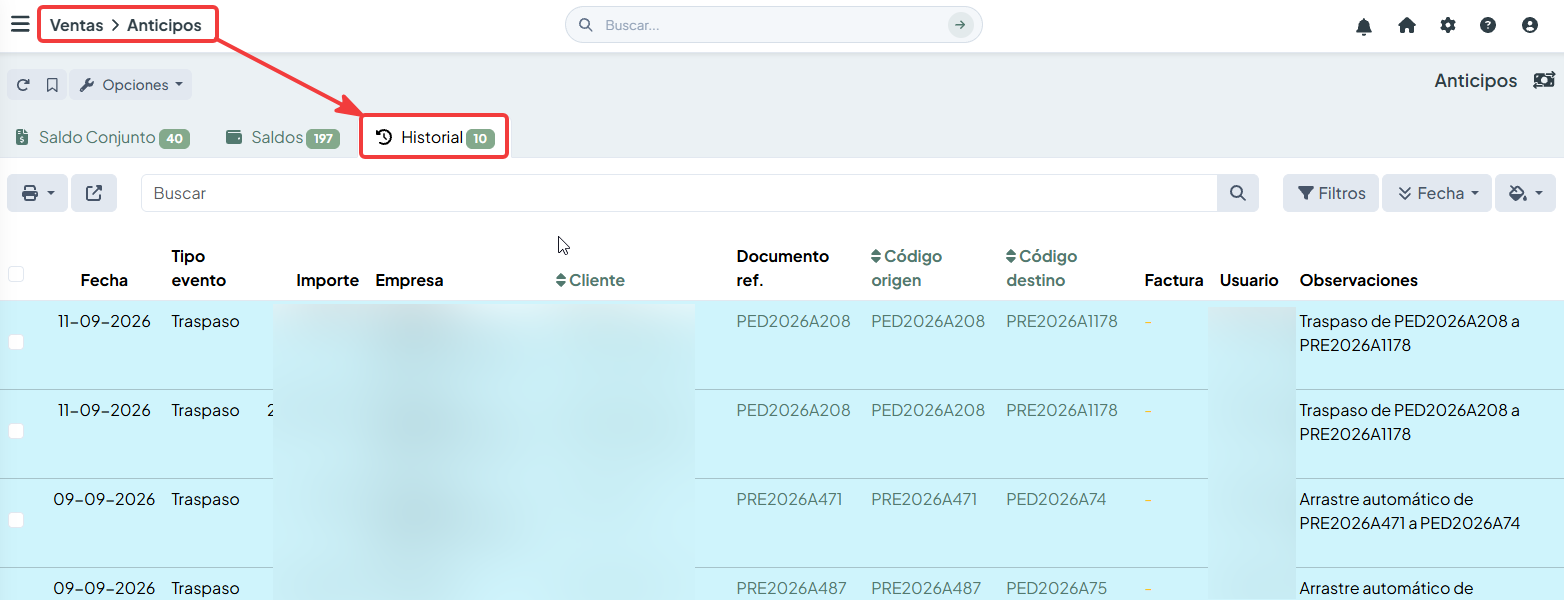Go to the home page icon

1407,26
